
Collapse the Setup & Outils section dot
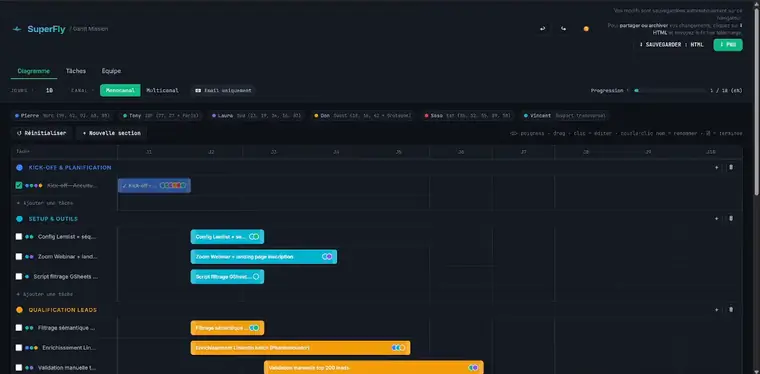point(19,219)
